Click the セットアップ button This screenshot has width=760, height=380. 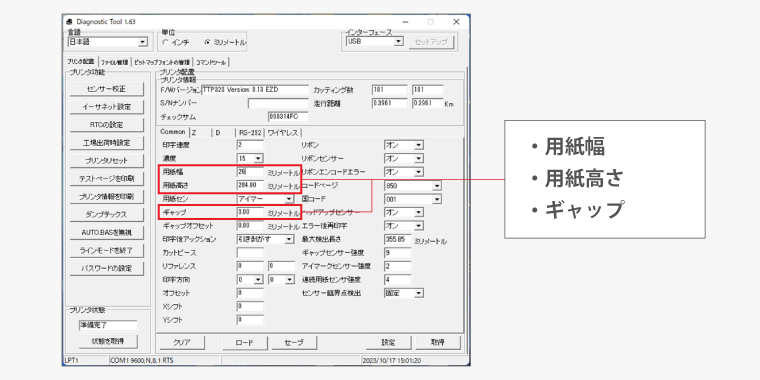tap(431, 42)
